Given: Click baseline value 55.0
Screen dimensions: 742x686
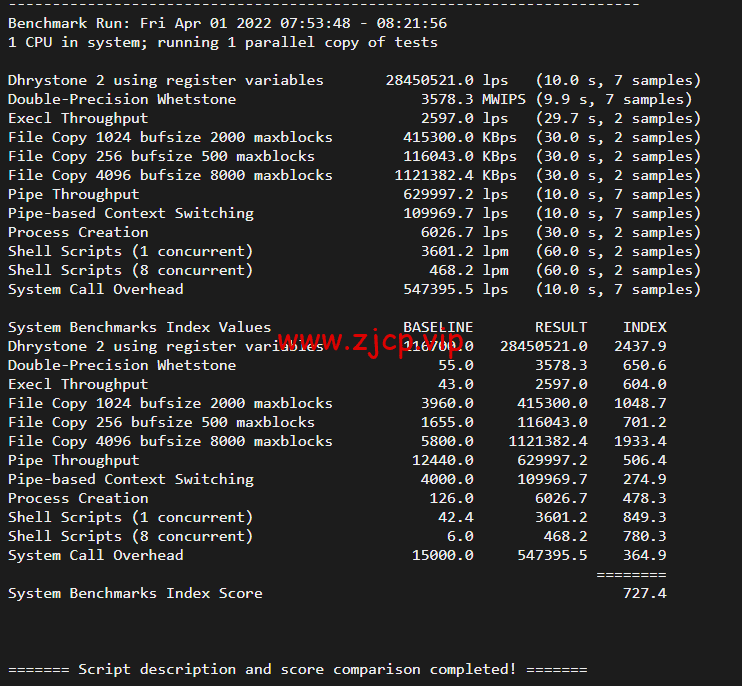Looking at the screenshot, I should (456, 365).
